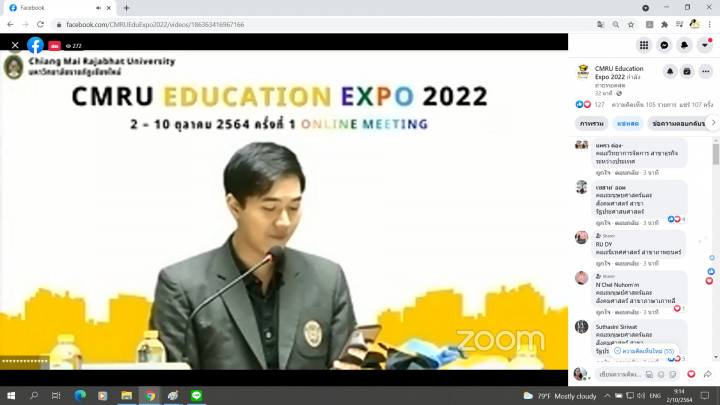Switch commenting identity via own avatar dropdown

580,374
